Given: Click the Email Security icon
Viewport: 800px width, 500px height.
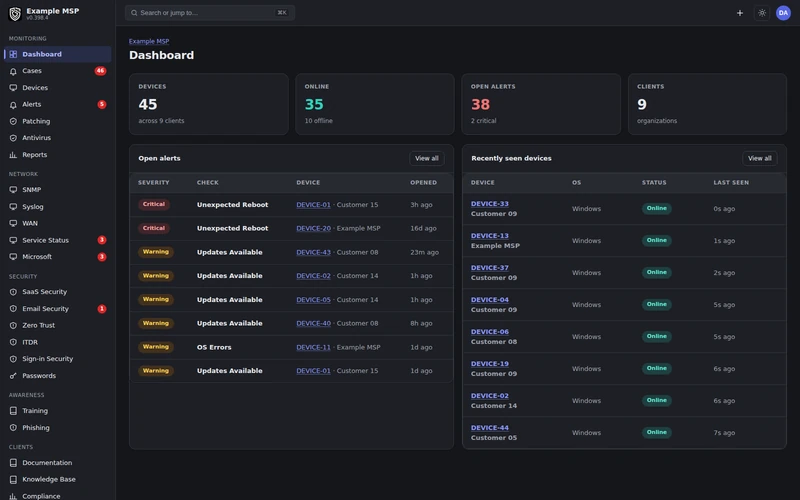Looking at the screenshot, I should coord(13,309).
